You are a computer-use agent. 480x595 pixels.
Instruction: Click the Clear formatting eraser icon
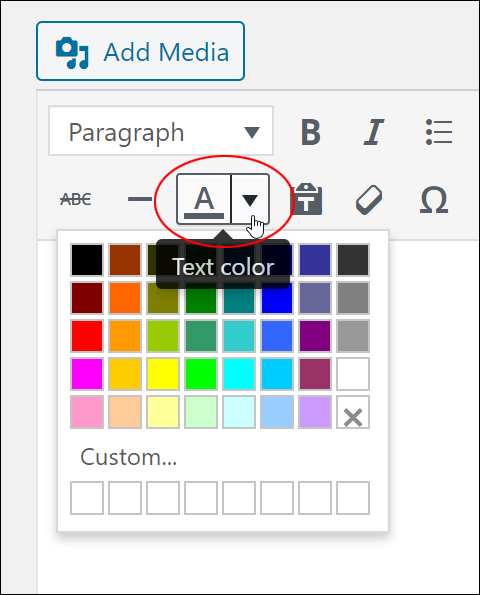click(x=369, y=199)
